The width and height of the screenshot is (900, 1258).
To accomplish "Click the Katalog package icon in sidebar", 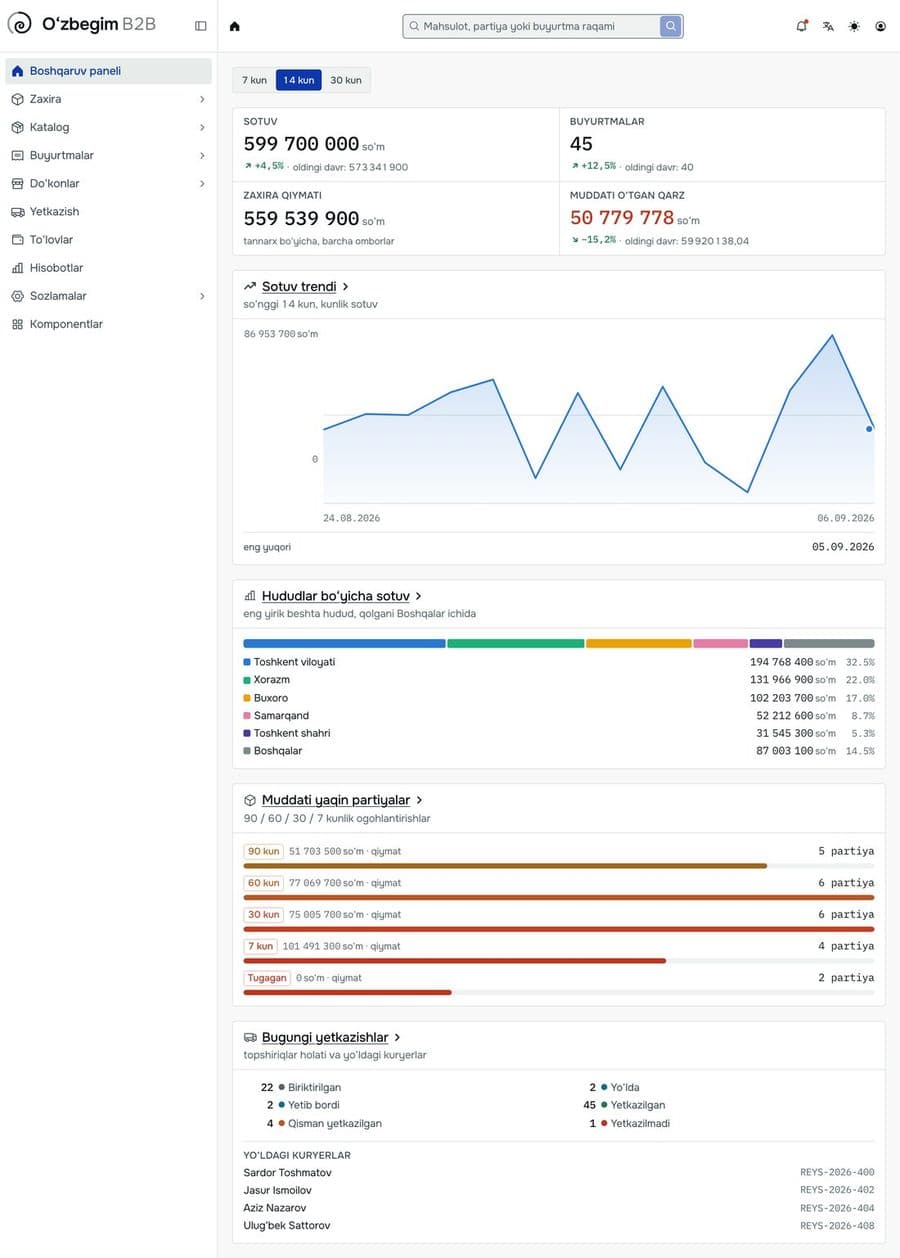I will pyautogui.click(x=17, y=127).
